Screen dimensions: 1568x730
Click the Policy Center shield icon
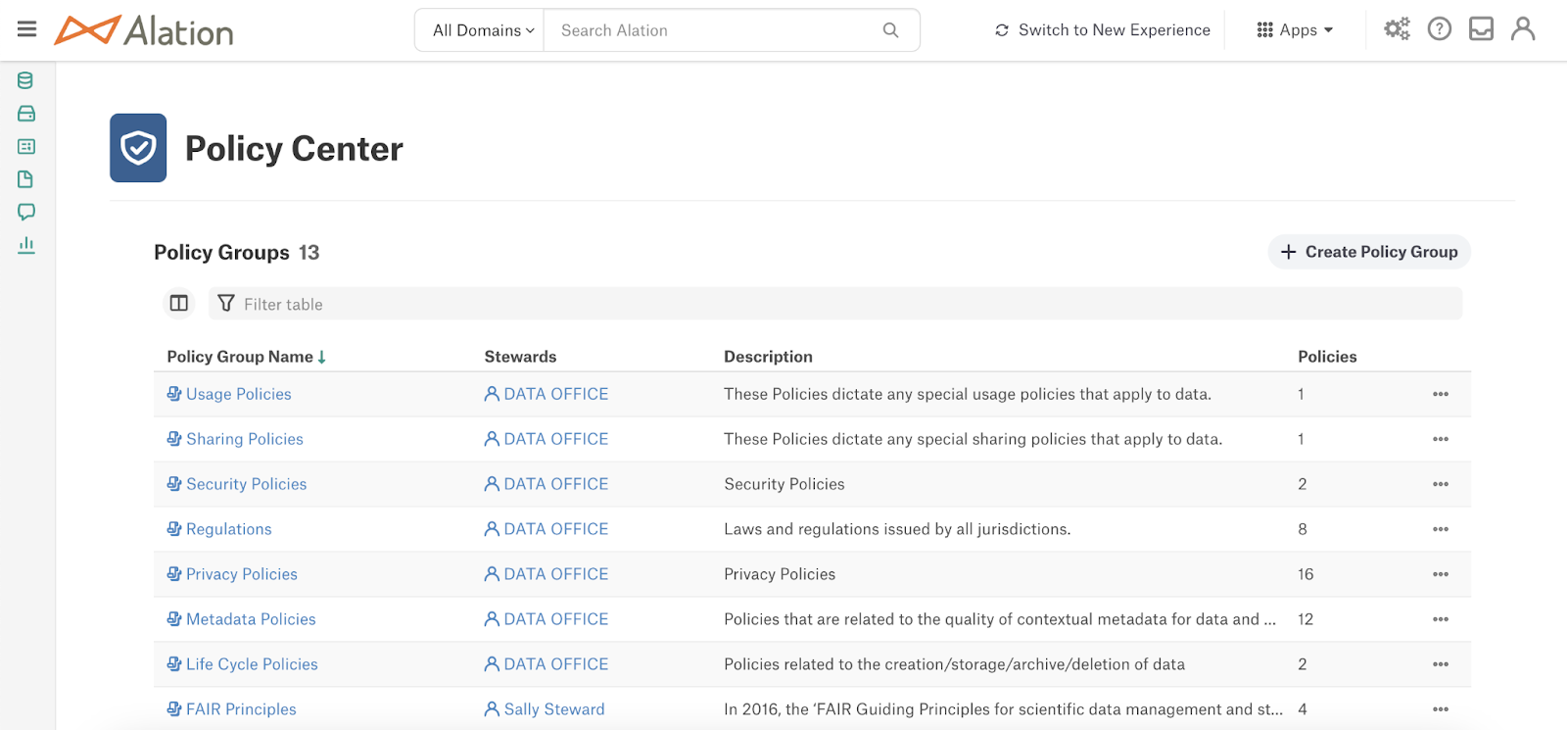click(138, 148)
